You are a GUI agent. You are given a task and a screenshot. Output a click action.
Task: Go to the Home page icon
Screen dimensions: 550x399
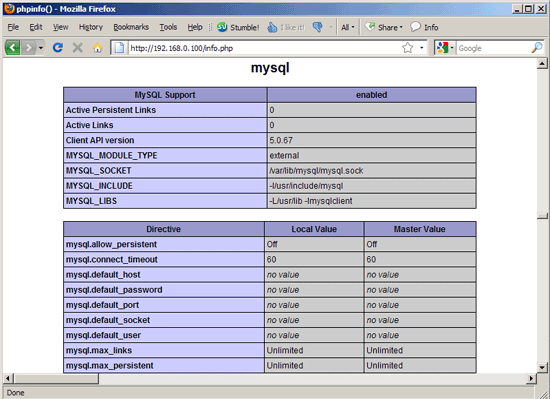pos(98,48)
